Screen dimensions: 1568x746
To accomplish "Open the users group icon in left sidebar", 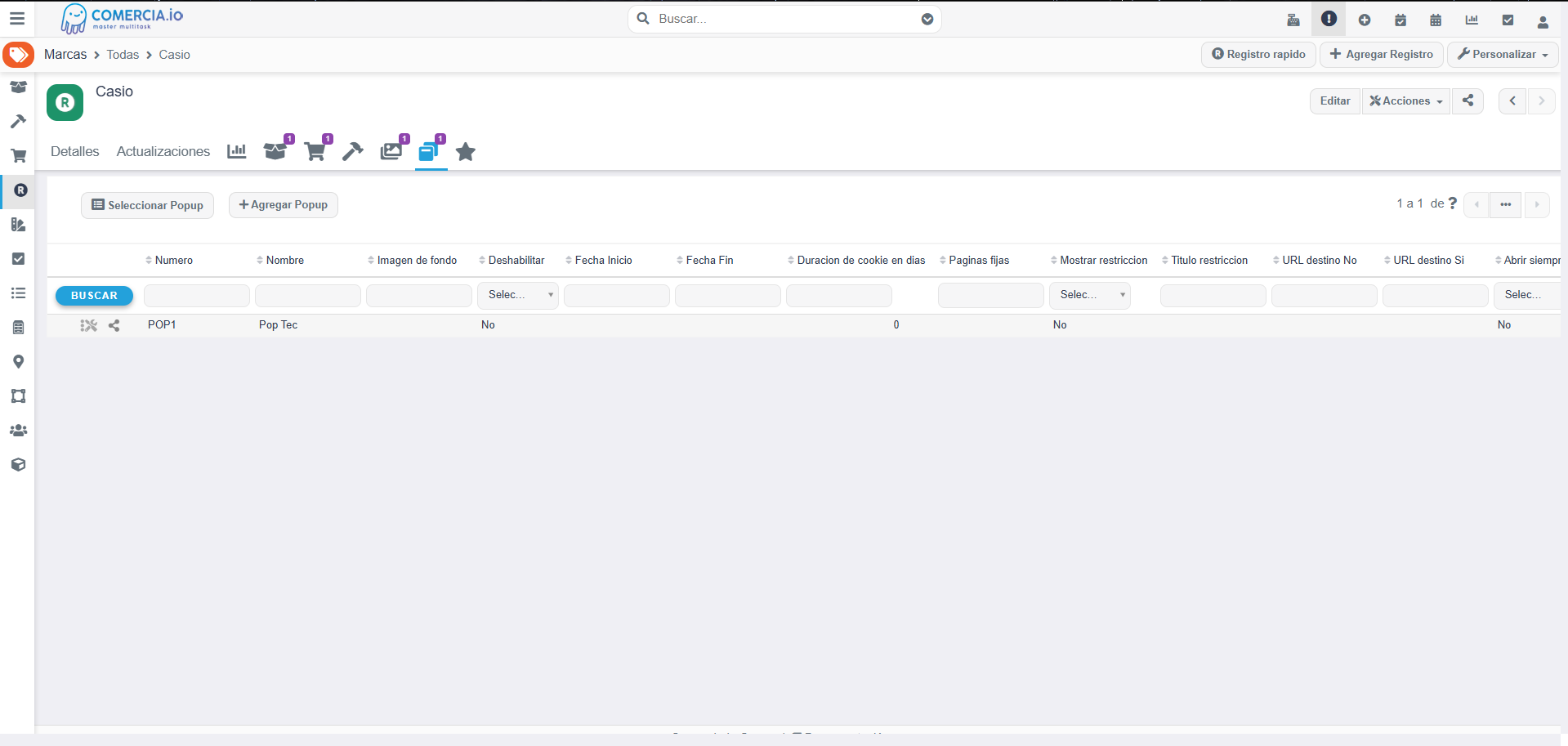I will [18, 430].
